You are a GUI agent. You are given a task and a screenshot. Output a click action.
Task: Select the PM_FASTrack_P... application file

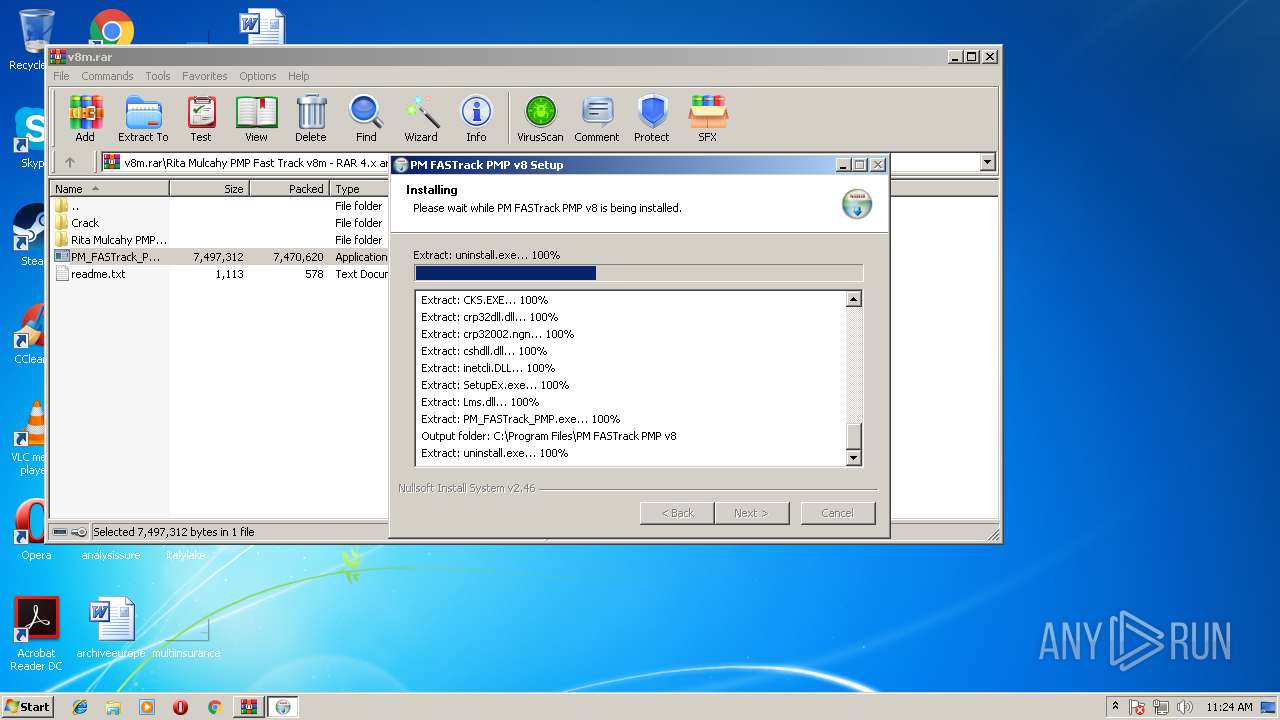(220, 257)
